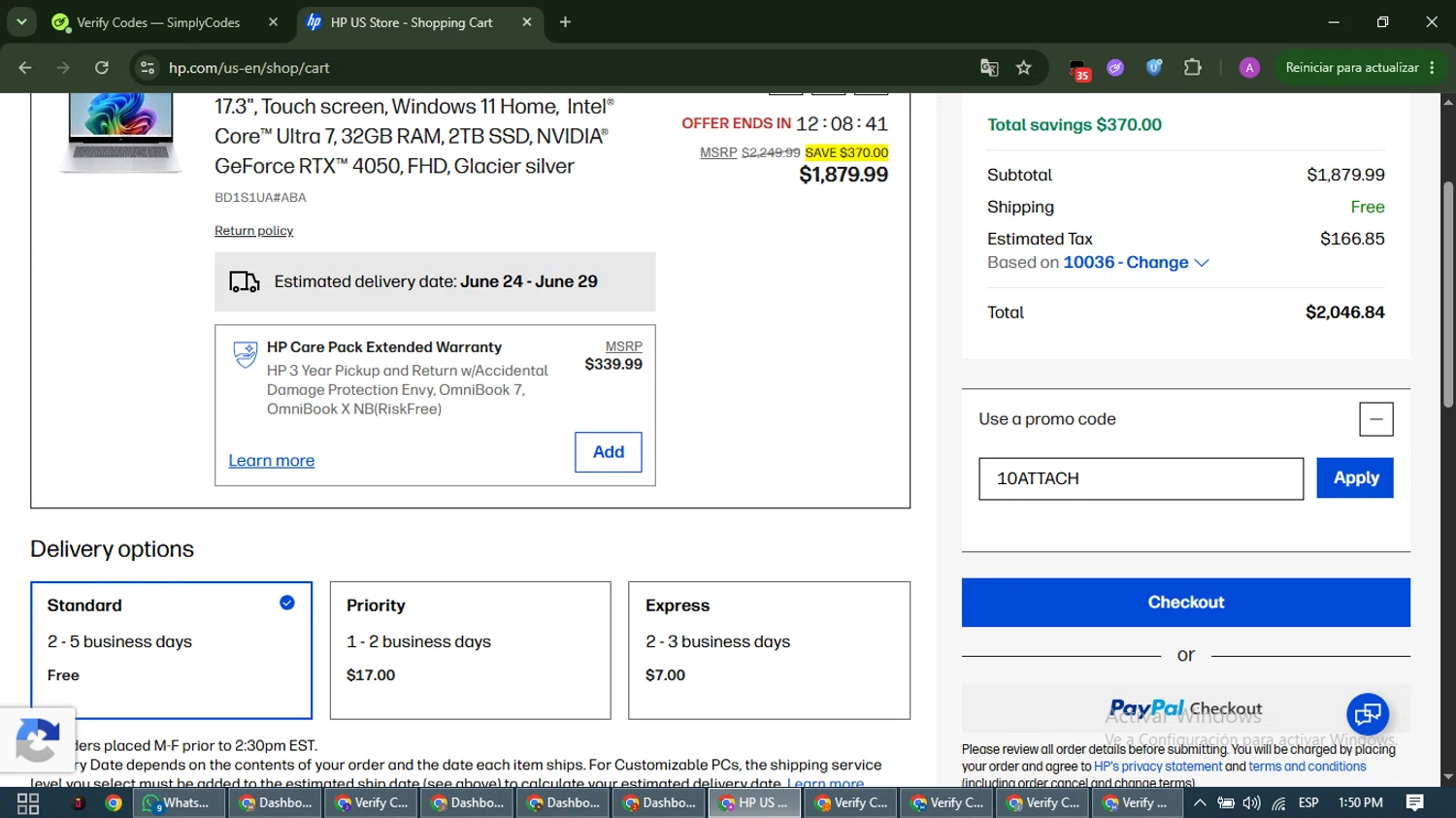1456x818 pixels.
Task: Click the Standard delivery checkmark indicator
Action: 287,603
